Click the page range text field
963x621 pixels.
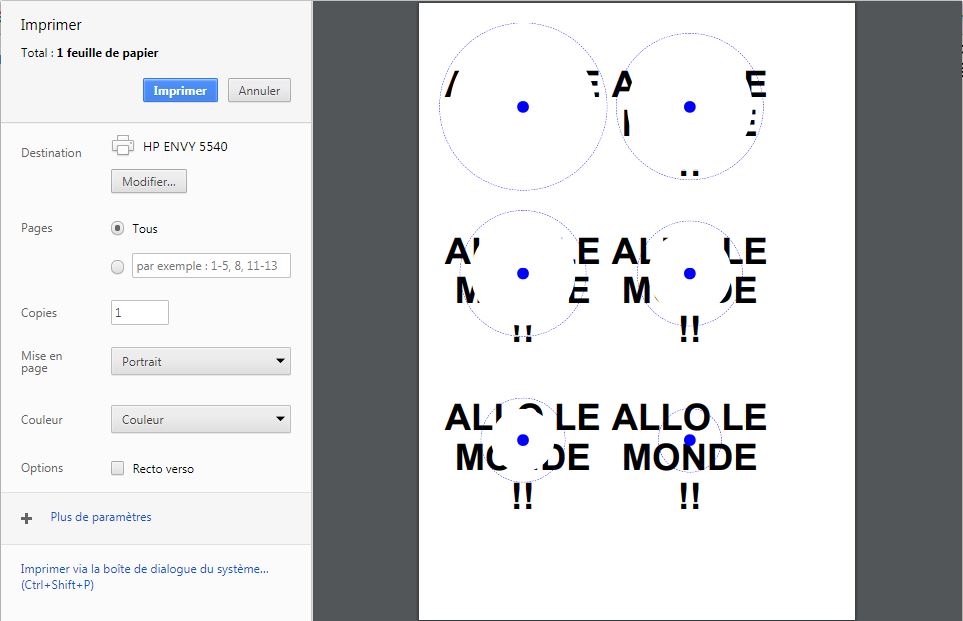211,265
